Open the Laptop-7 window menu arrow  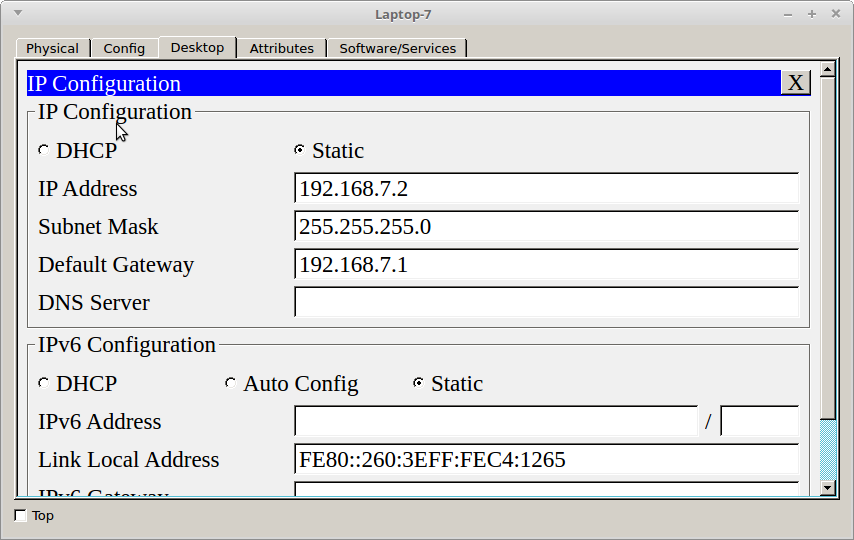click(18, 13)
